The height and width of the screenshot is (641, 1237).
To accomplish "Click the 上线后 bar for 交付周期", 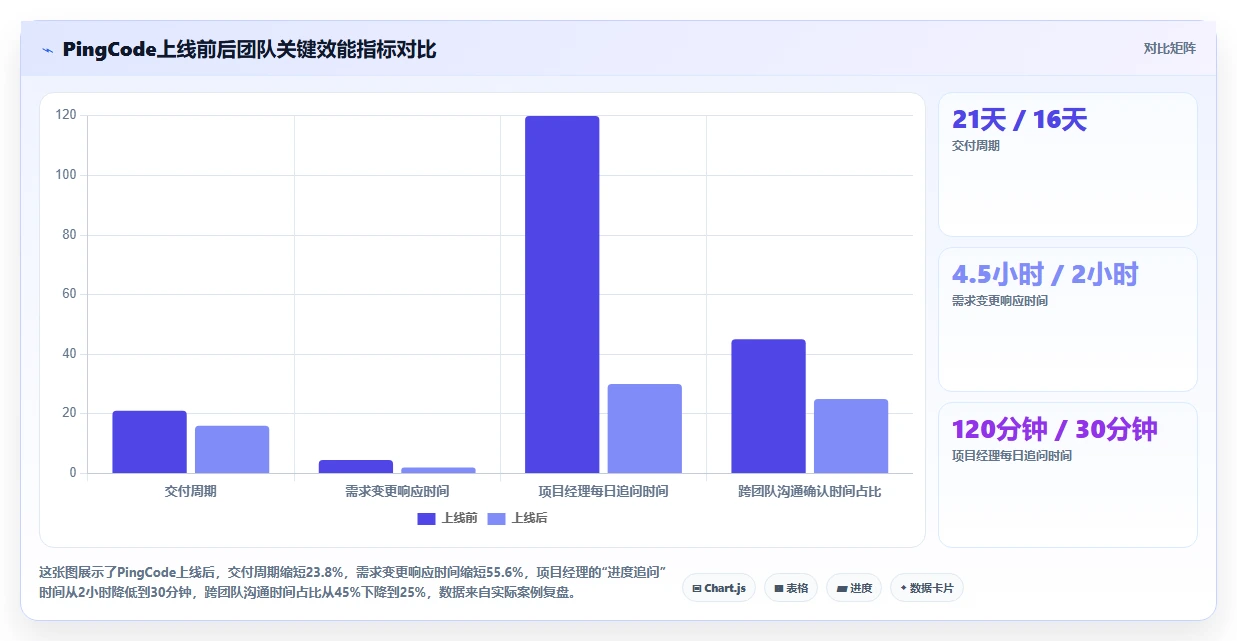I will pyautogui.click(x=232, y=450).
